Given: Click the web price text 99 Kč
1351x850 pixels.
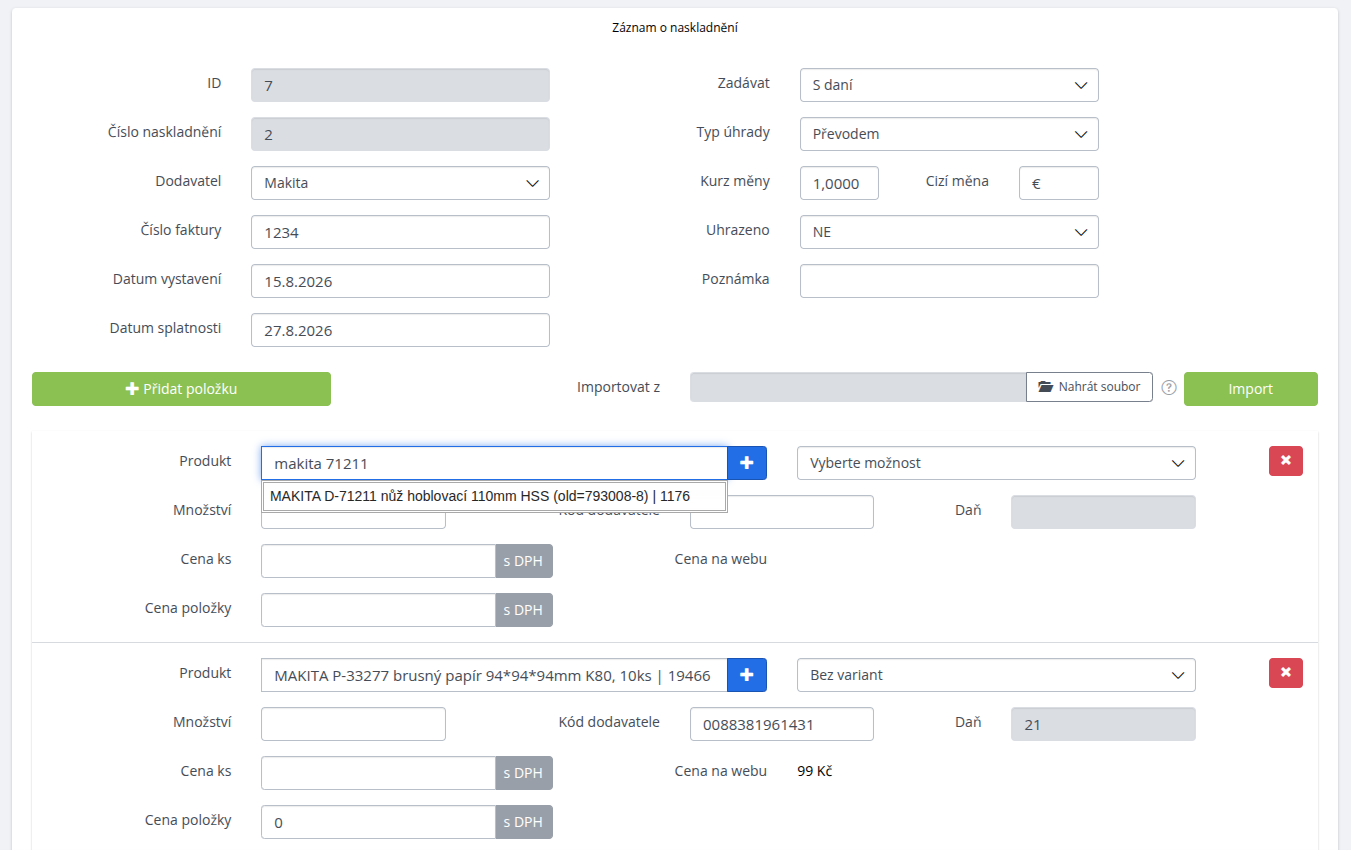Looking at the screenshot, I should pyautogui.click(x=815, y=771).
